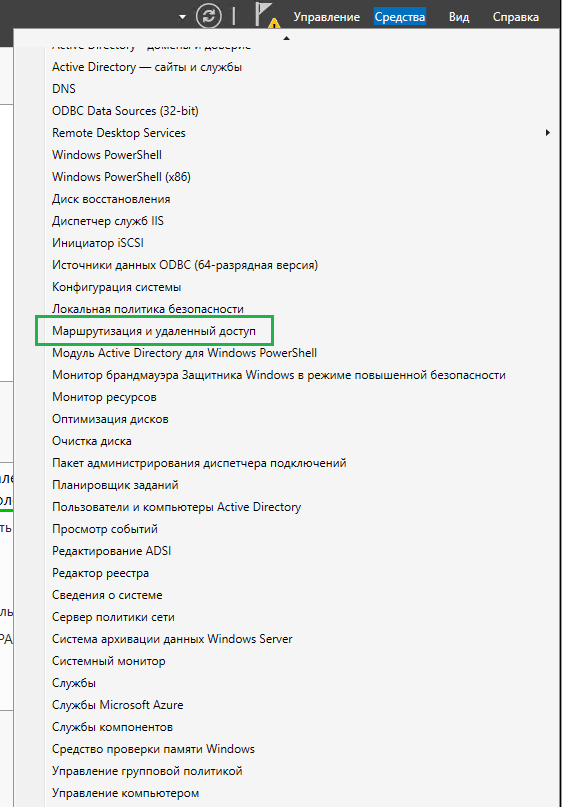The height and width of the screenshot is (807, 562).
Task: Open the Средства menu
Action: [x=400, y=17]
